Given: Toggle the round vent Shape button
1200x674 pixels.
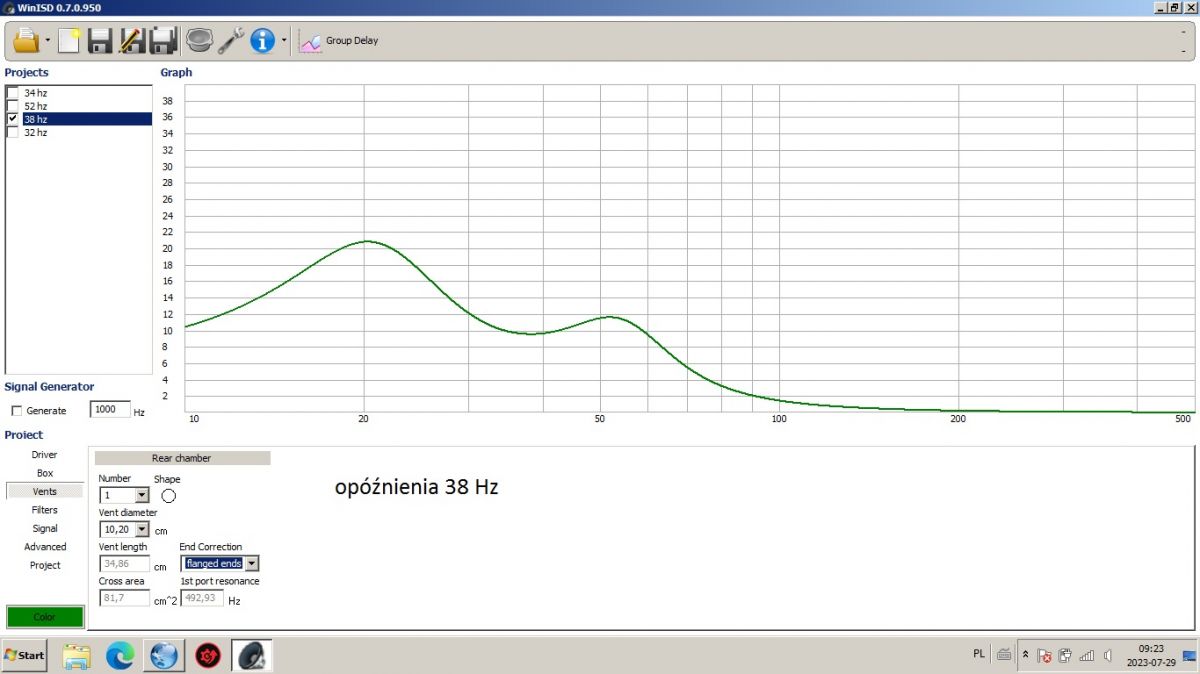Looking at the screenshot, I should [x=168, y=495].
